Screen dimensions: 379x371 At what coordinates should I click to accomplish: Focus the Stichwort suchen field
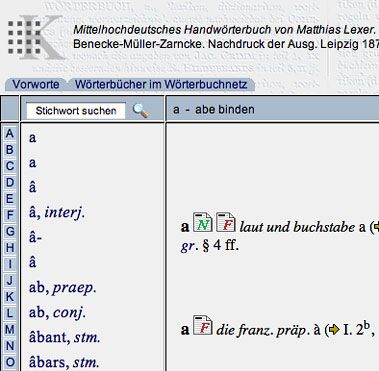(x=76, y=111)
